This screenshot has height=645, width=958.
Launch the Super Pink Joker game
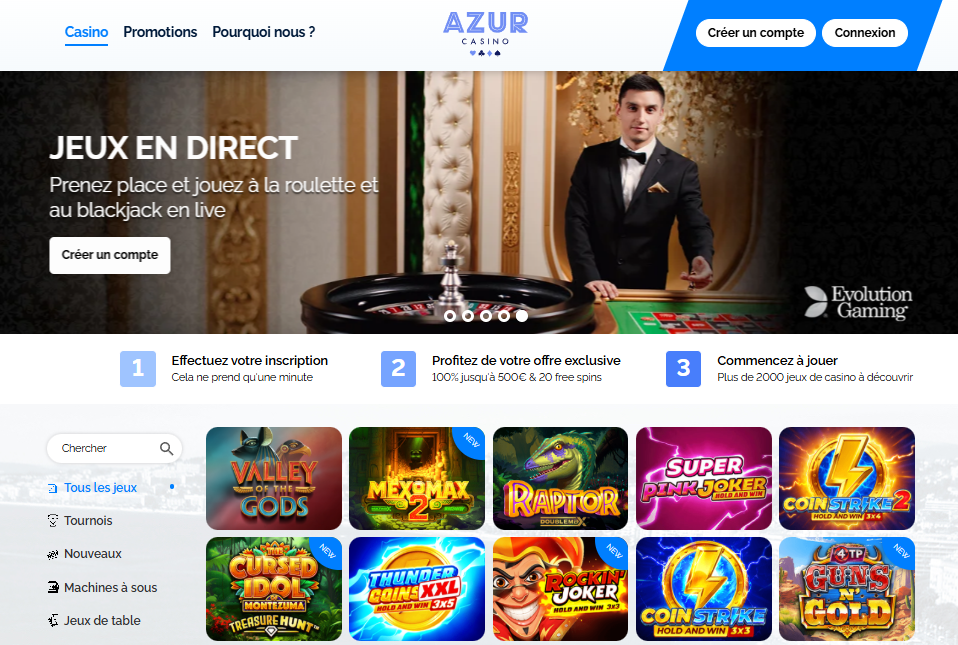point(704,478)
